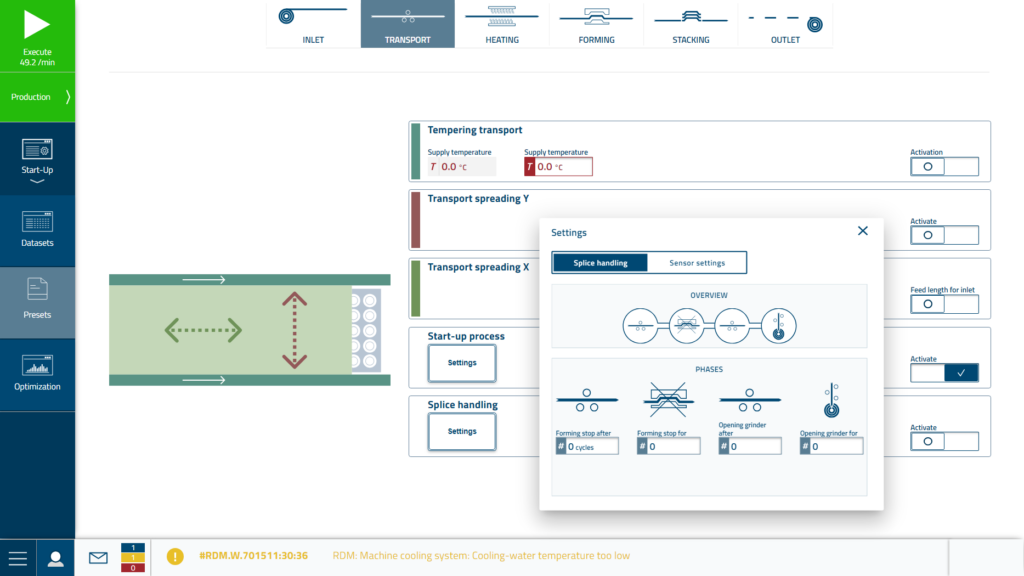Image resolution: width=1024 pixels, height=576 pixels.
Task: Disable the Start-up process activate toggle
Action: pos(944,373)
